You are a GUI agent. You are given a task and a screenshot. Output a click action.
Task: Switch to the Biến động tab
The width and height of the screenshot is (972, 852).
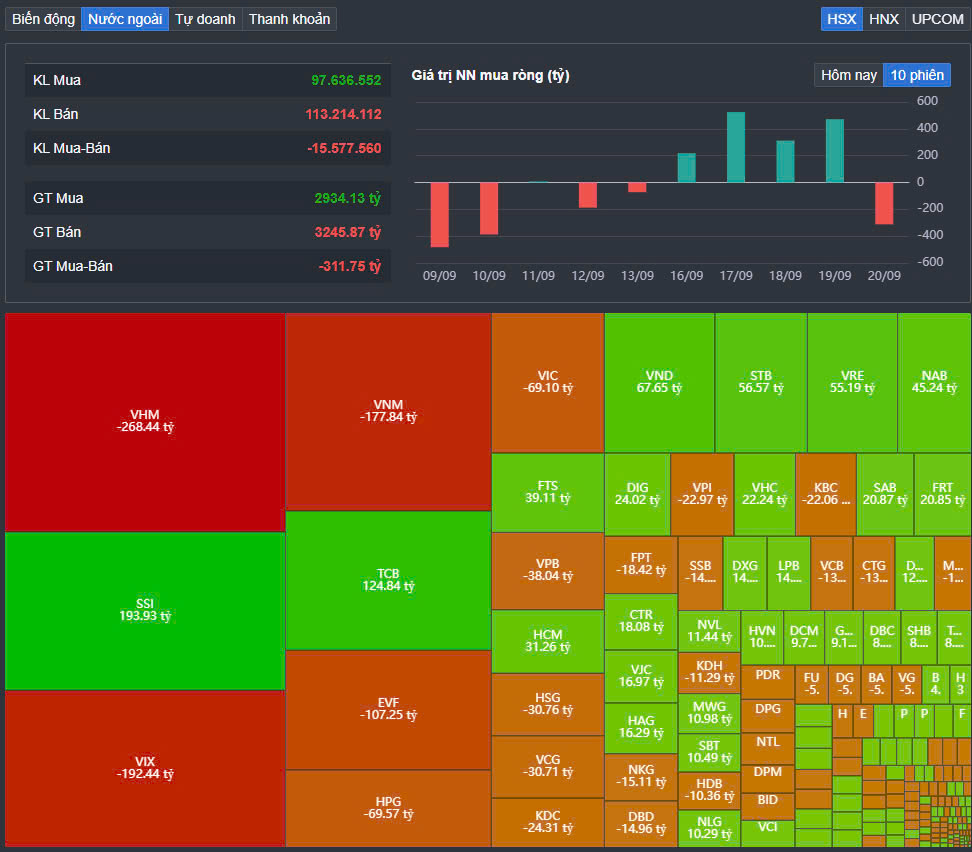click(x=43, y=19)
